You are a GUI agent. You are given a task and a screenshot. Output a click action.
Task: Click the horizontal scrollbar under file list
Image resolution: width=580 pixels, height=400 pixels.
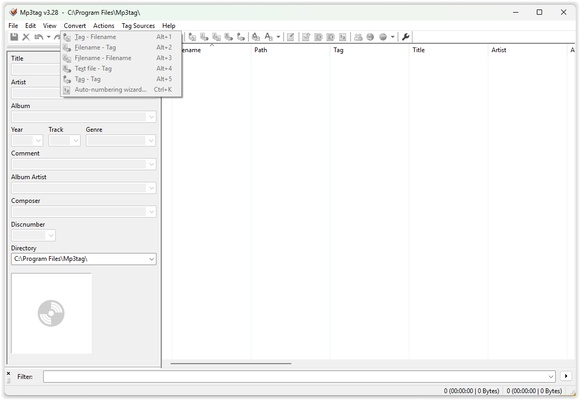[231, 363]
